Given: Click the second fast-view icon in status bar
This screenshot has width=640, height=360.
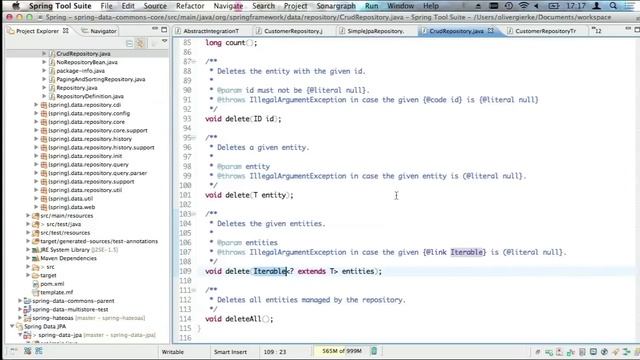Looking at the screenshot, I should click(39, 351).
